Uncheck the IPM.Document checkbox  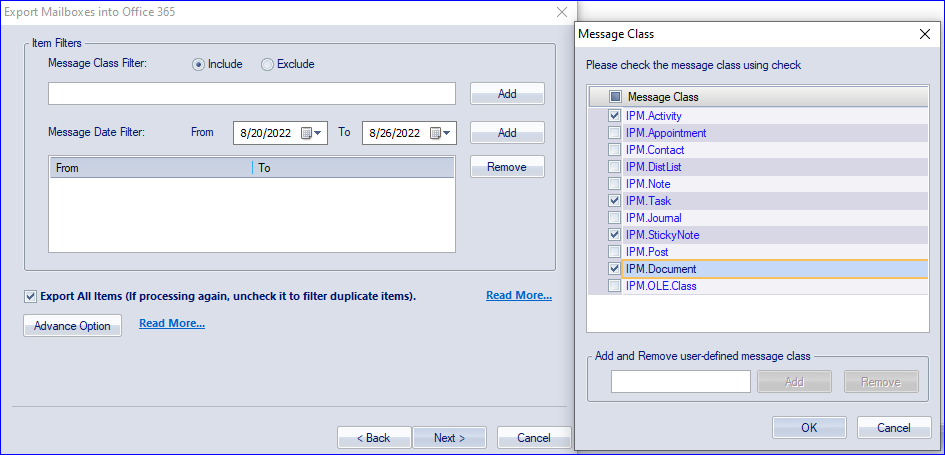pyautogui.click(x=614, y=269)
